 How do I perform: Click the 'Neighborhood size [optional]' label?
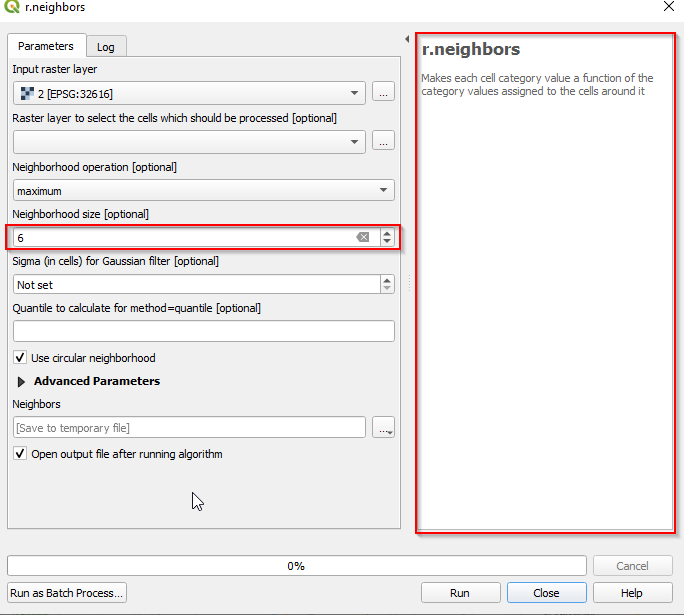click(81, 214)
